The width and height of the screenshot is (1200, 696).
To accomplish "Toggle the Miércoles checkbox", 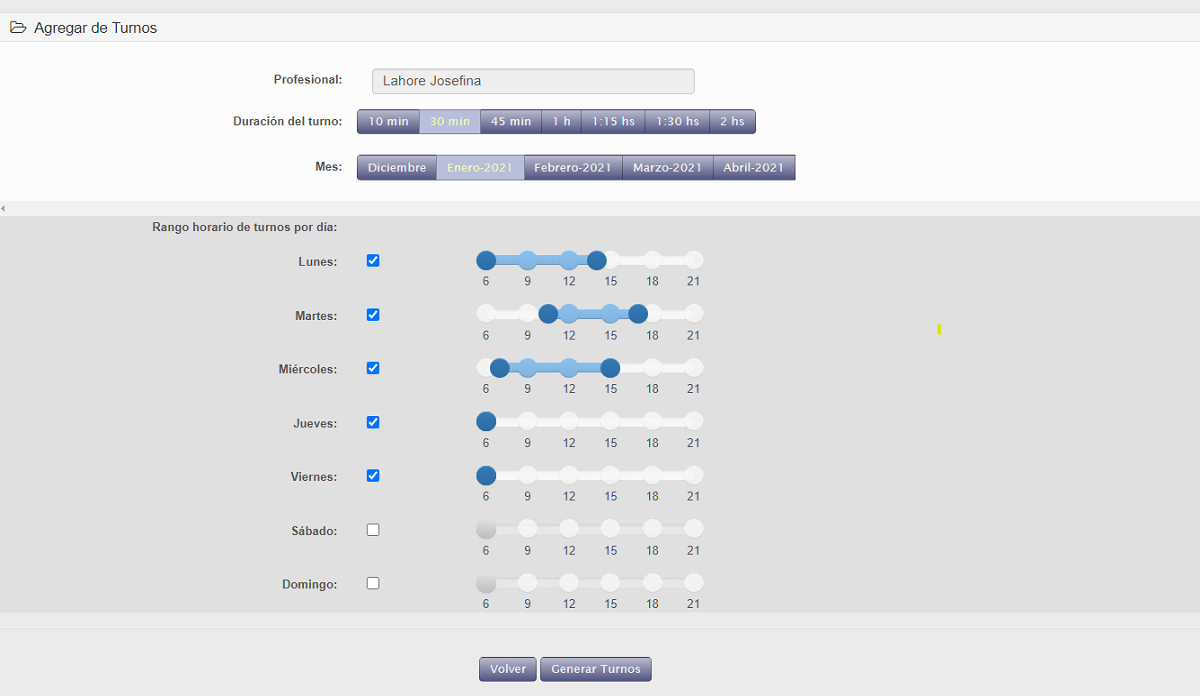I will [373, 368].
